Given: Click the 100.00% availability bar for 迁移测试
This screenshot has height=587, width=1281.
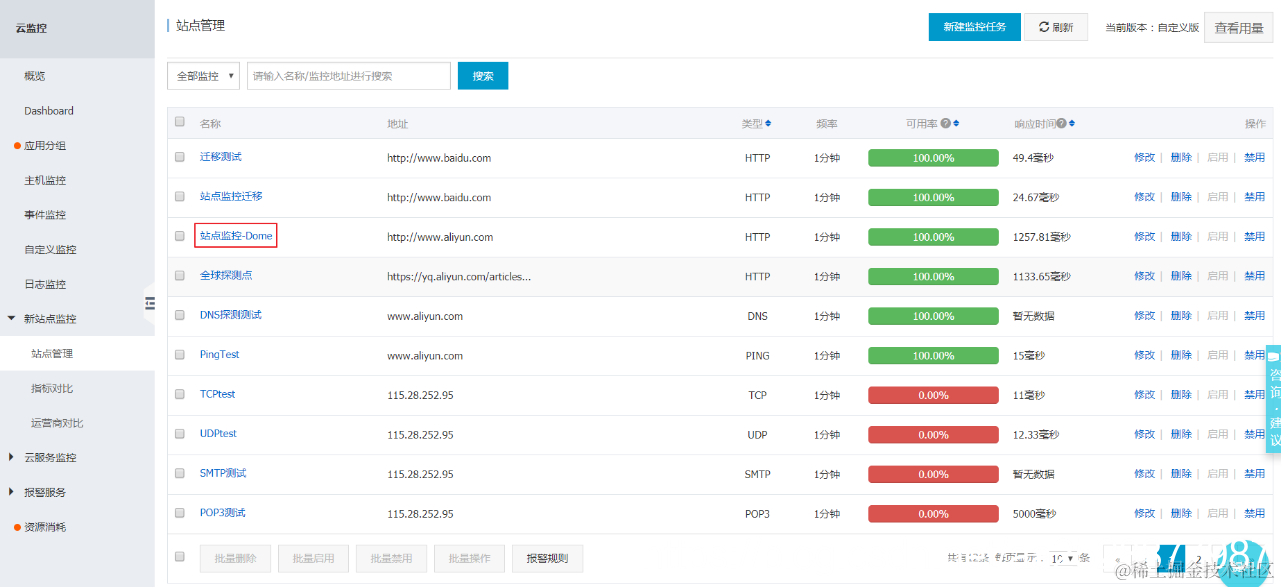Looking at the screenshot, I should coord(933,158).
